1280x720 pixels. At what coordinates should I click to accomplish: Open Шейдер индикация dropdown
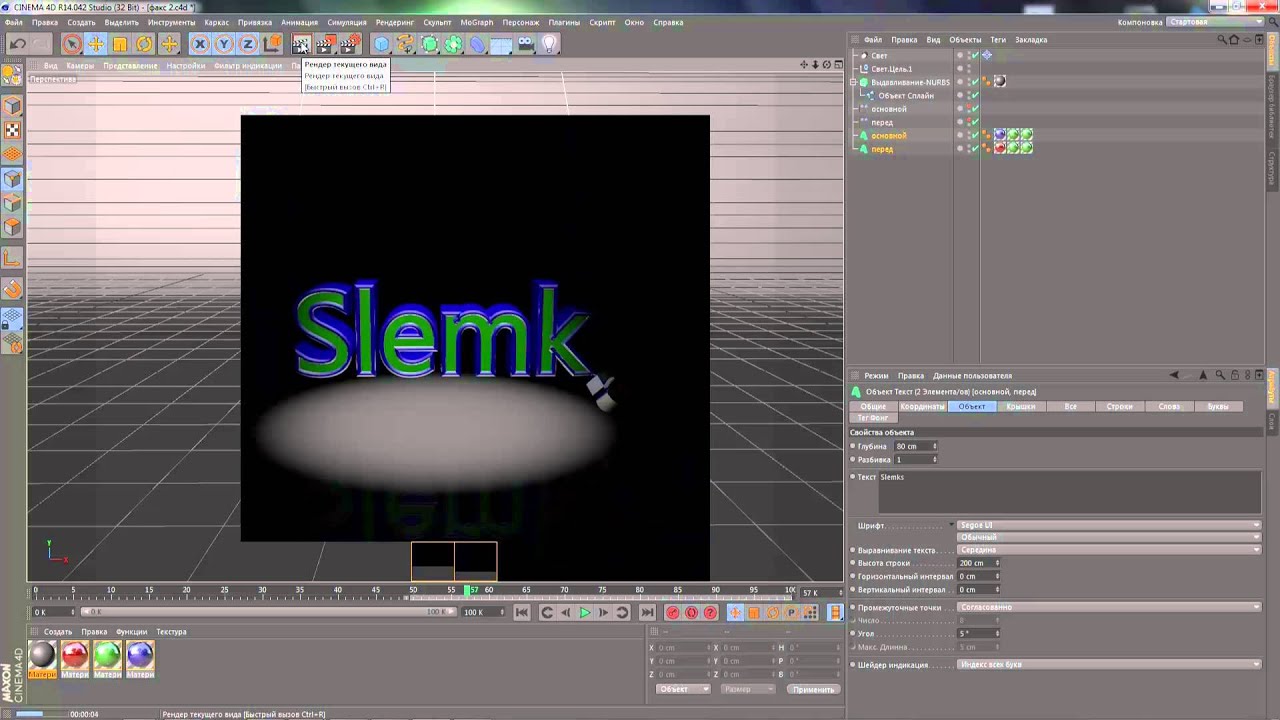click(1109, 664)
